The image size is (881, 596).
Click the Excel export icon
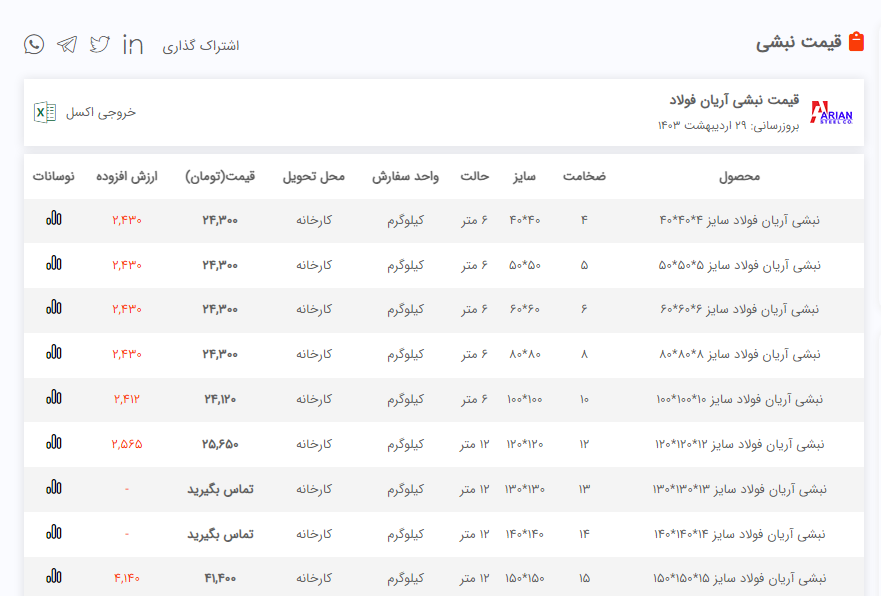coord(45,112)
